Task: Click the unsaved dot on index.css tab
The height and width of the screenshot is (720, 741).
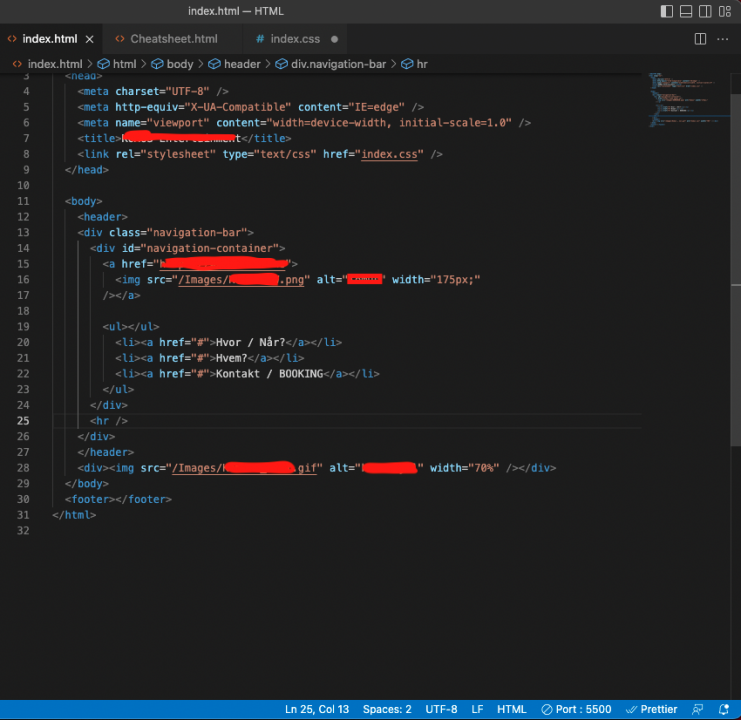Action: pos(334,39)
